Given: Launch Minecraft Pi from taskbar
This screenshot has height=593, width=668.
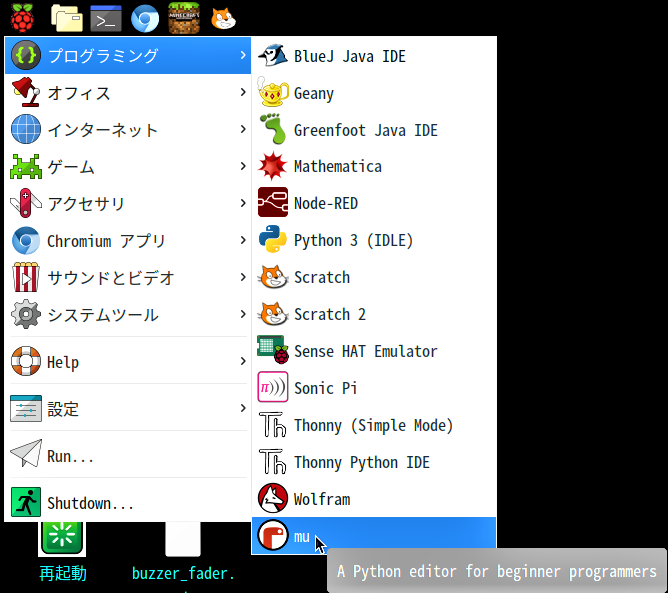Looking at the screenshot, I should (x=184, y=18).
